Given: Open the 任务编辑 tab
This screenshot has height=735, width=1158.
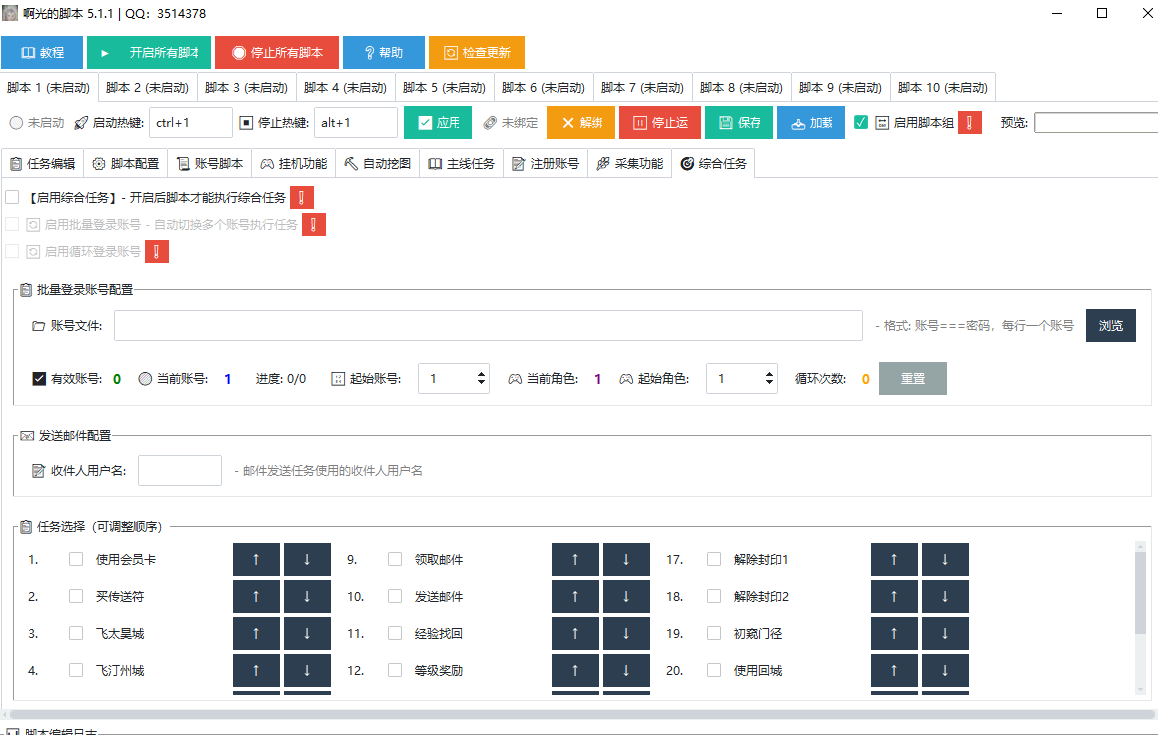Looking at the screenshot, I should [x=43, y=163].
